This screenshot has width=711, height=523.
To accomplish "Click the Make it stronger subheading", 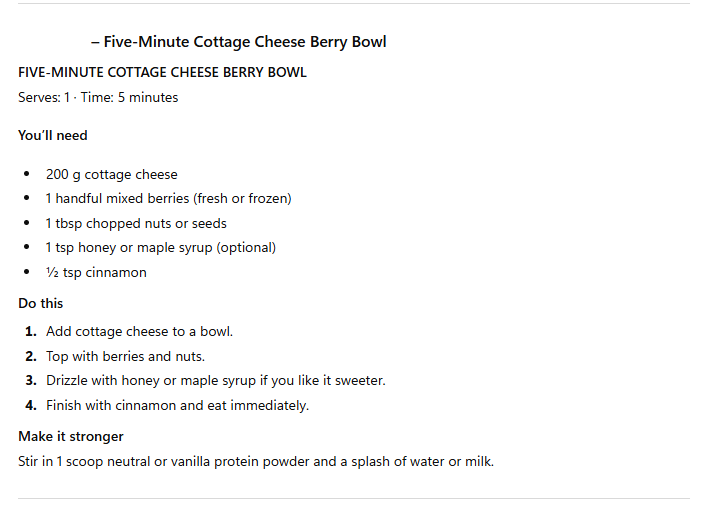I will click(x=71, y=437).
